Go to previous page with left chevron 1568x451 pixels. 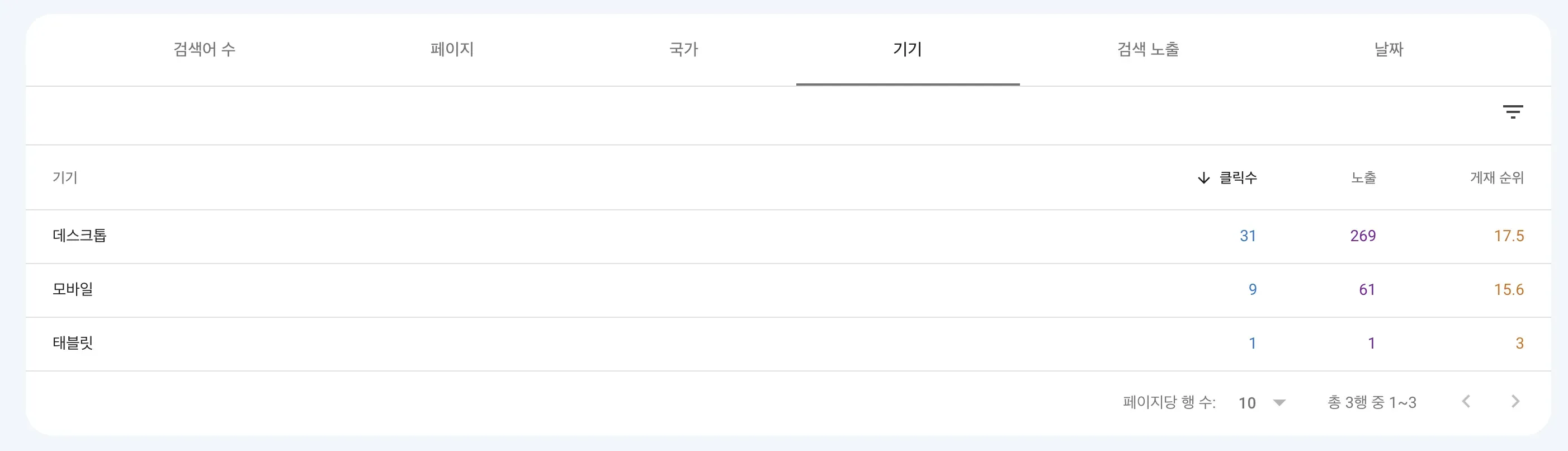(x=1467, y=402)
